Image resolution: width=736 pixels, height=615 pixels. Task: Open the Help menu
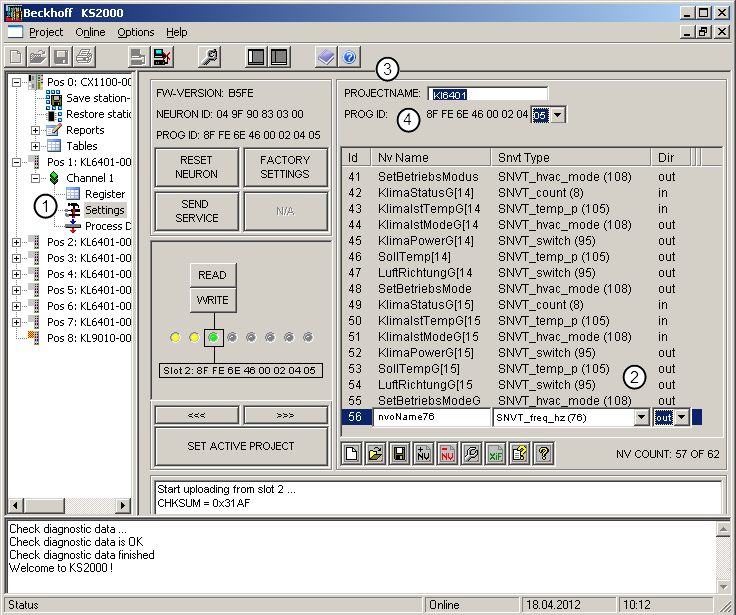point(176,32)
